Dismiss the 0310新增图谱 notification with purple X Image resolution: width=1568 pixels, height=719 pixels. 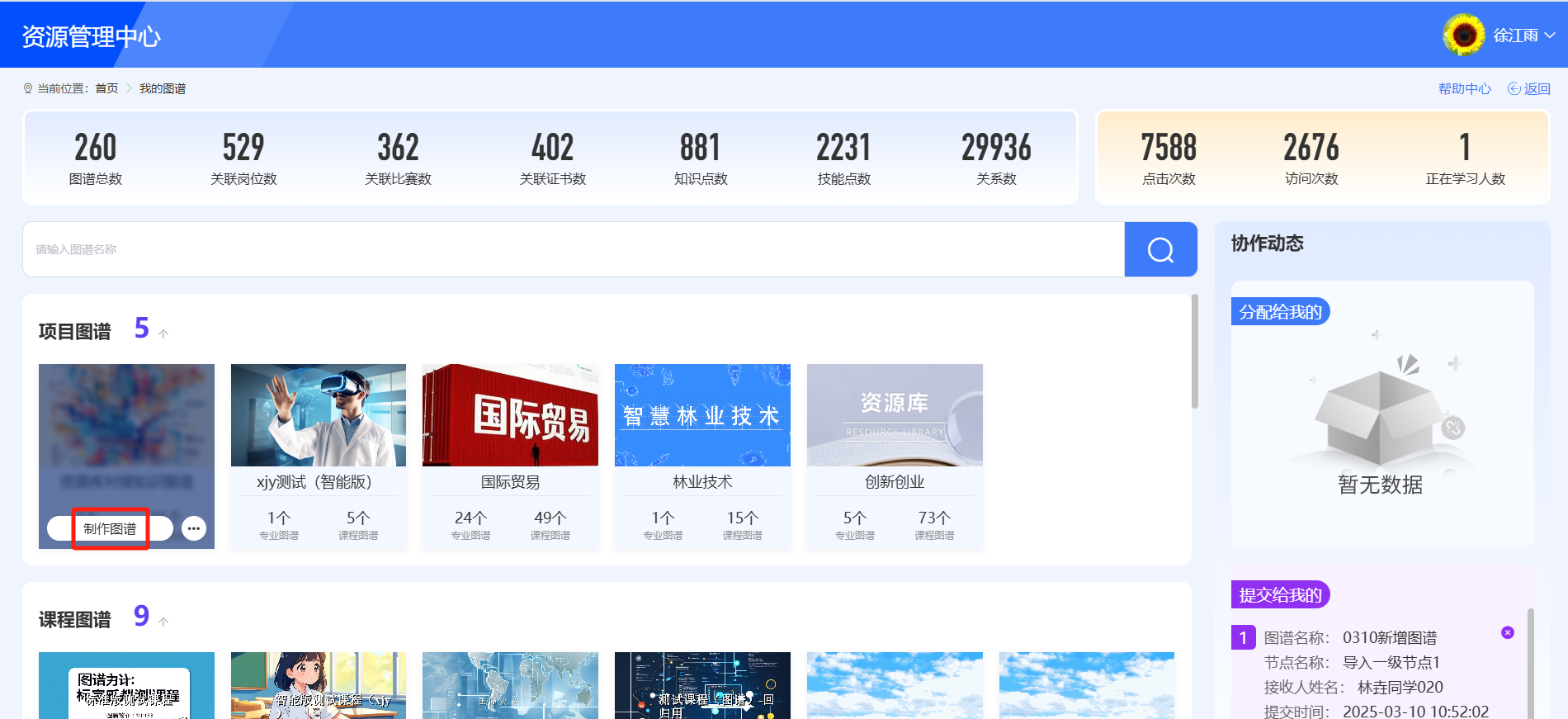coord(1508,632)
